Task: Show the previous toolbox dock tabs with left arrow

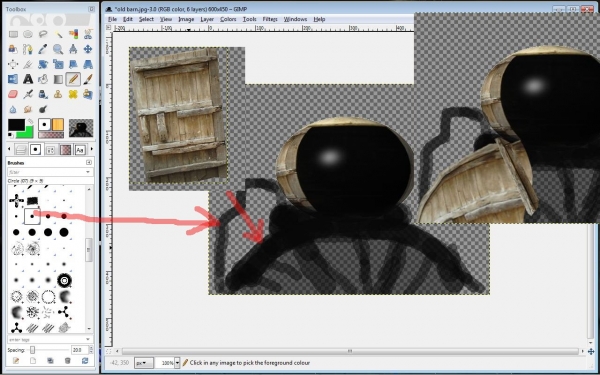Action: [x=10, y=149]
